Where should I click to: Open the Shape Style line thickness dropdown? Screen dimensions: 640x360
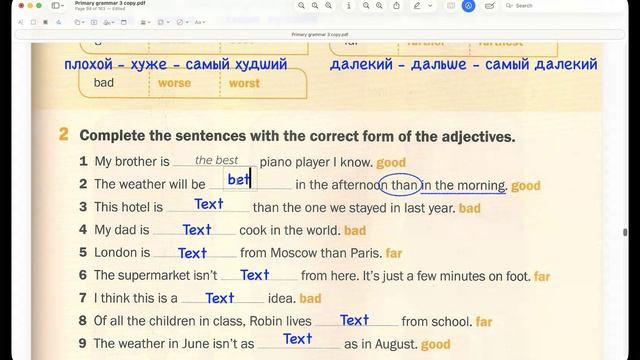145,22
